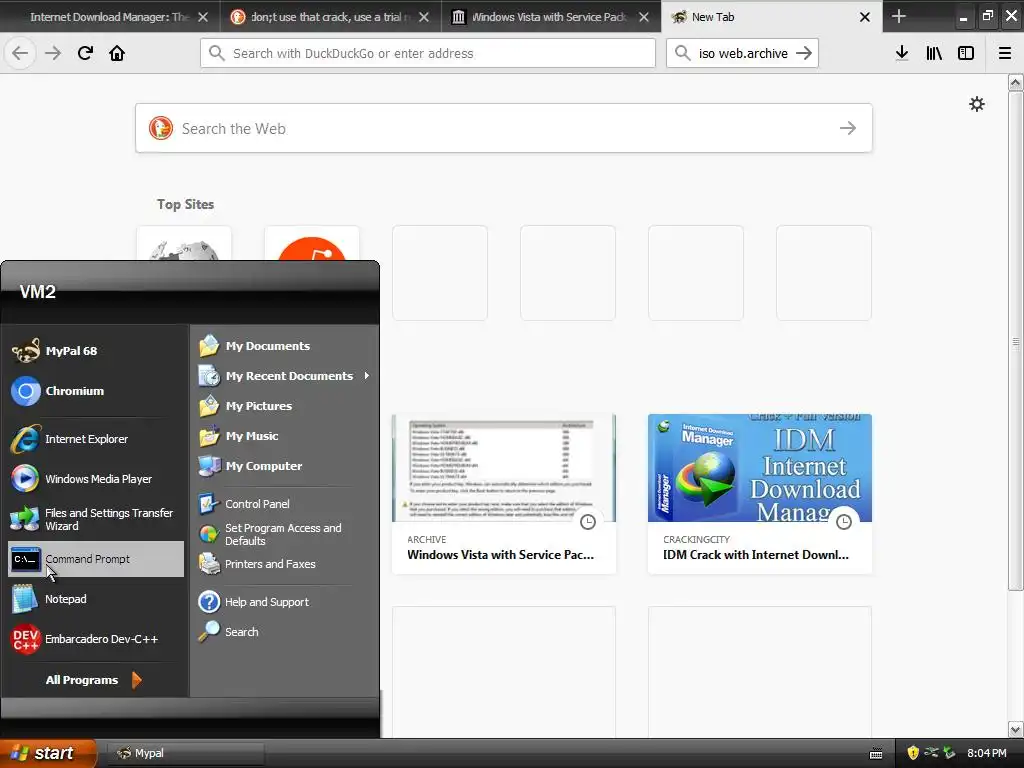Switch to Internet Download Manager tab
The width and height of the screenshot is (1024, 768).
point(108,16)
